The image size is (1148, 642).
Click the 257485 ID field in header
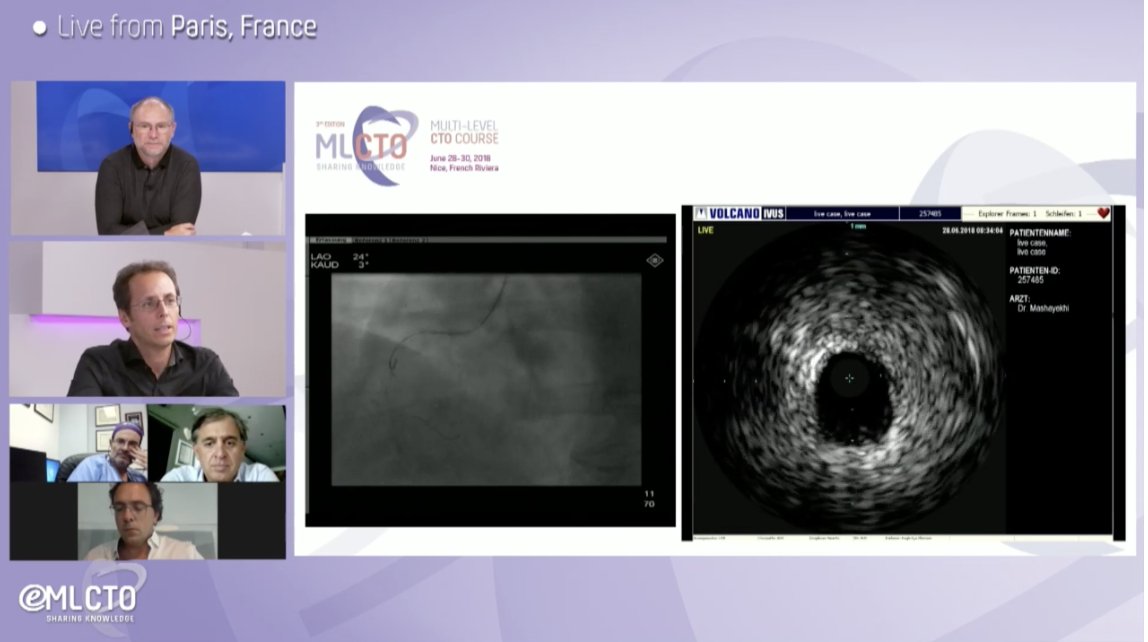pyautogui.click(x=930, y=214)
